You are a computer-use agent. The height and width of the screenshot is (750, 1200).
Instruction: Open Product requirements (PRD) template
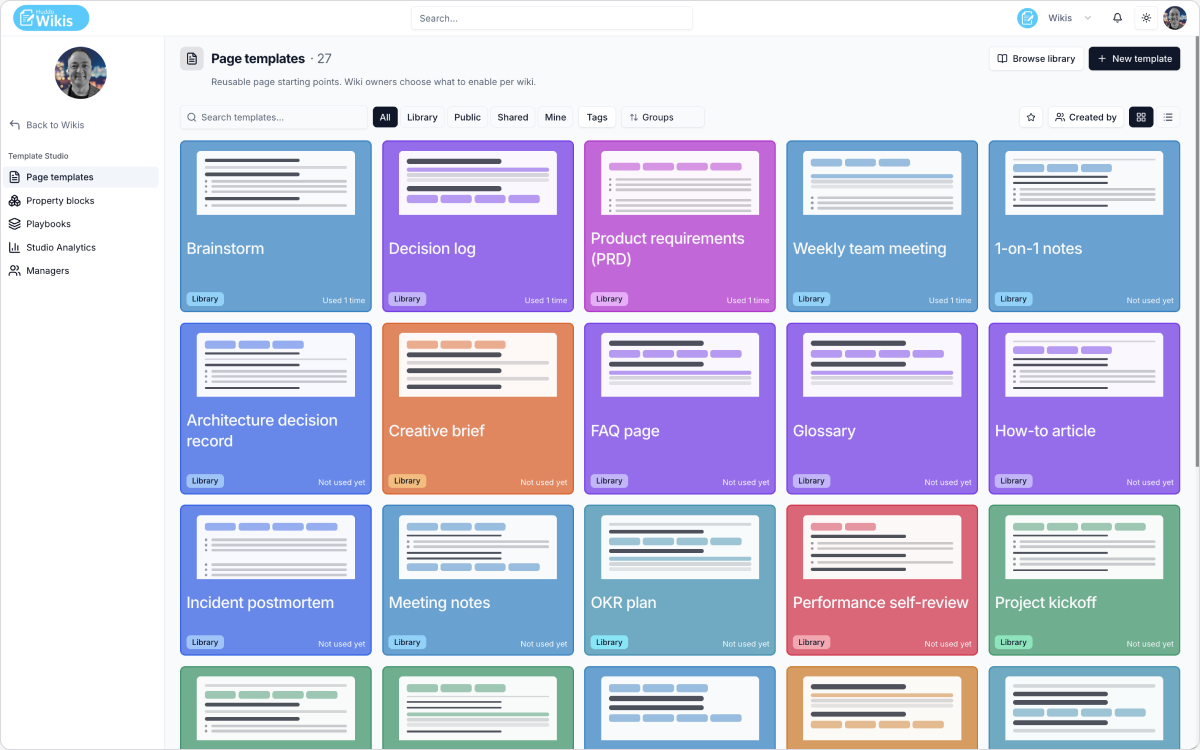click(680, 227)
